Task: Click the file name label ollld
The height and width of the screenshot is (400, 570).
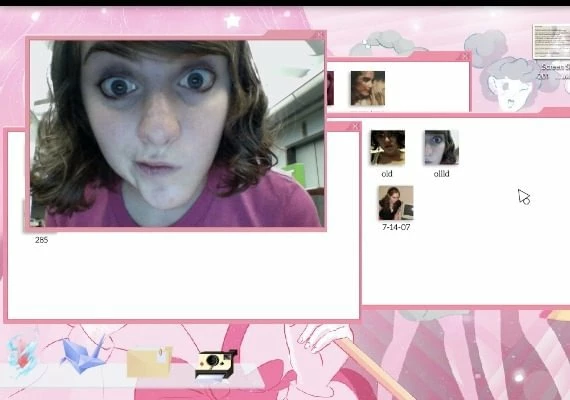Action: [x=441, y=174]
